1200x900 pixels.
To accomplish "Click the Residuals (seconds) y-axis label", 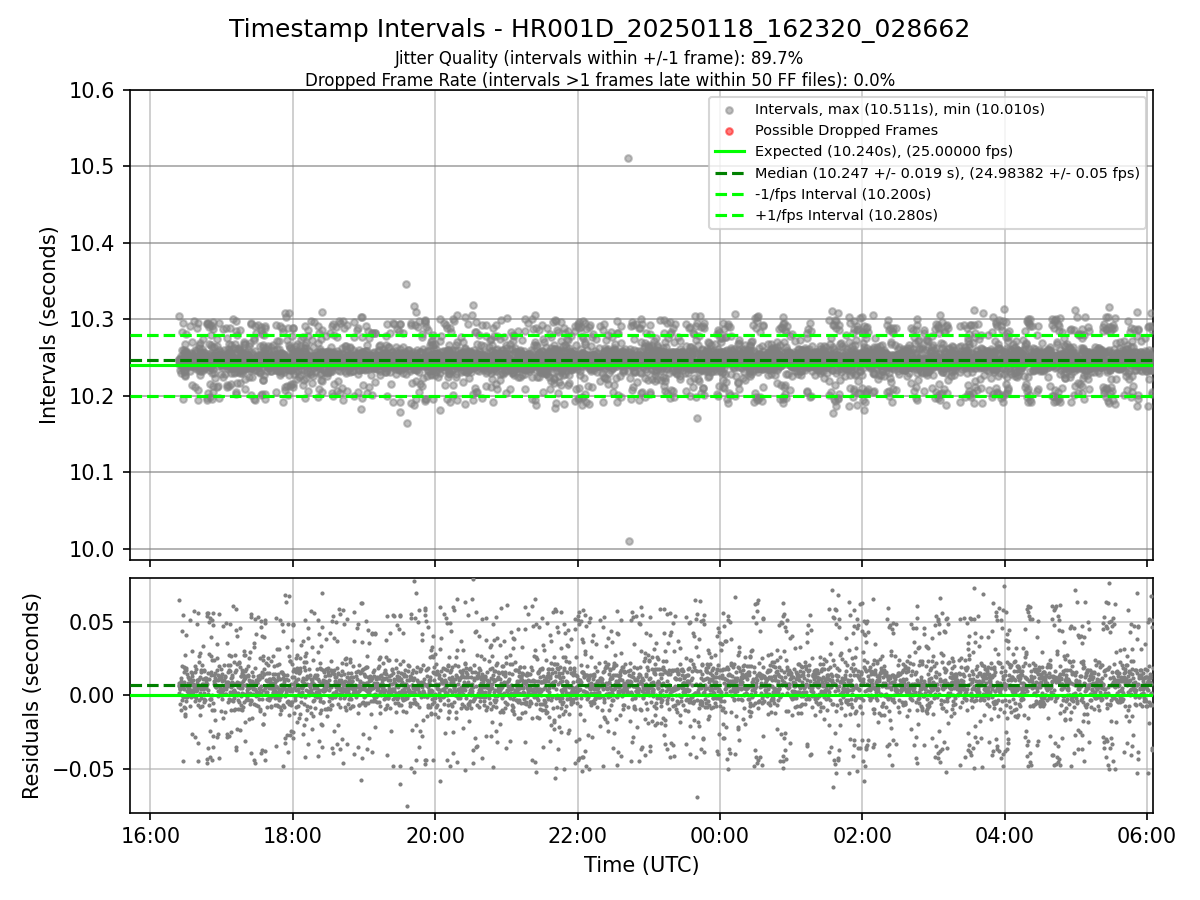I will coord(31,696).
